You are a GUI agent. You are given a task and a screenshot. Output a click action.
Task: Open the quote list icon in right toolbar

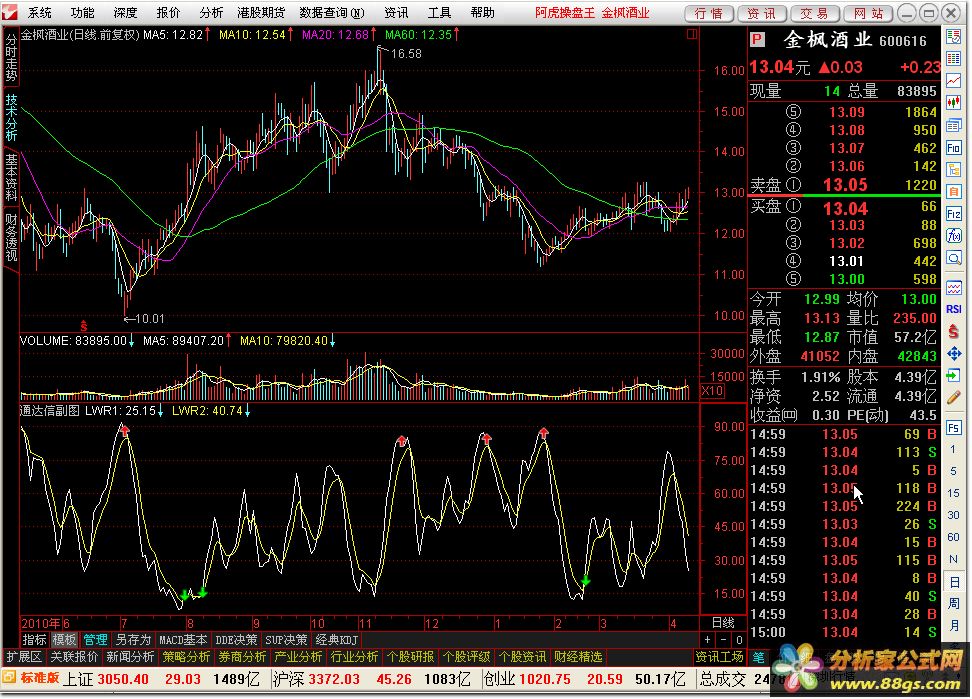click(953, 37)
